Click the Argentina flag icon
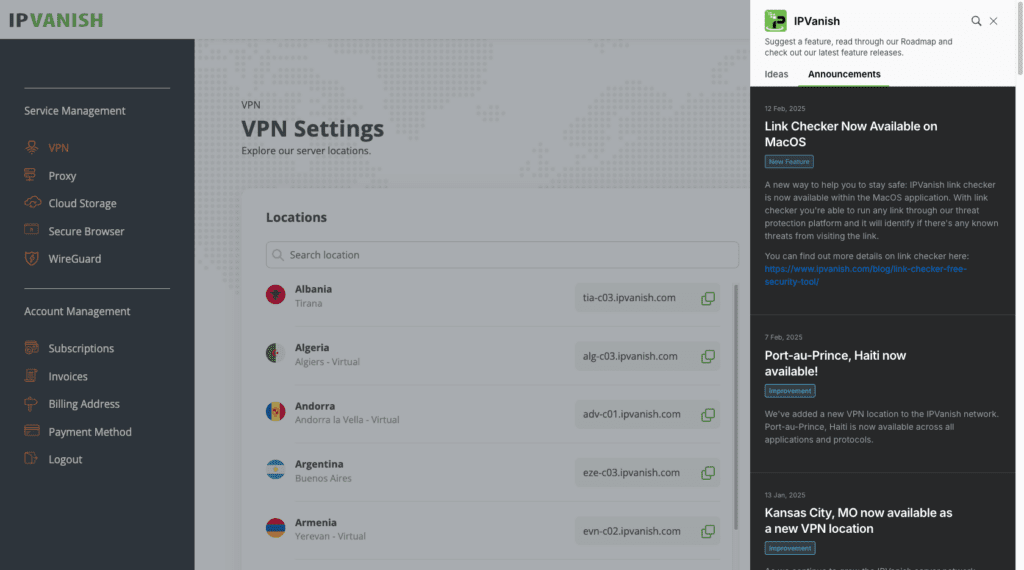The width and height of the screenshot is (1024, 570). coord(276,469)
